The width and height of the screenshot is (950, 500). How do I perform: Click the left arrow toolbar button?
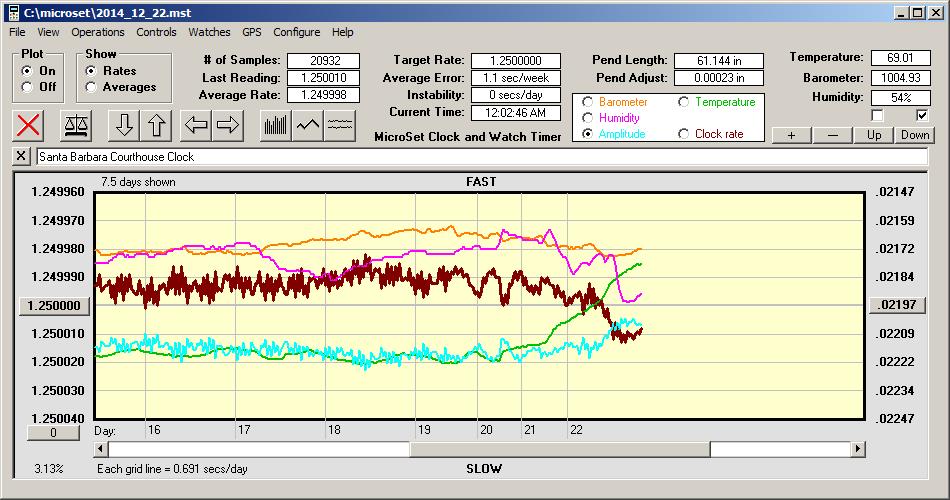click(x=196, y=125)
